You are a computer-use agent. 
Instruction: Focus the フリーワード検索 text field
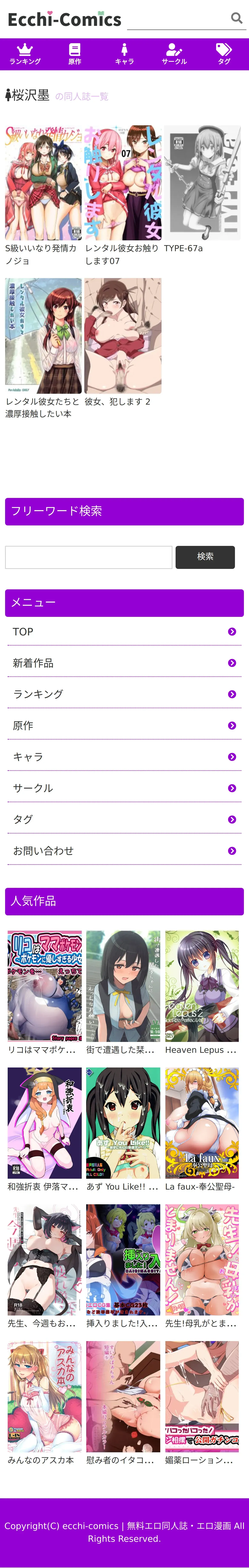tap(89, 557)
